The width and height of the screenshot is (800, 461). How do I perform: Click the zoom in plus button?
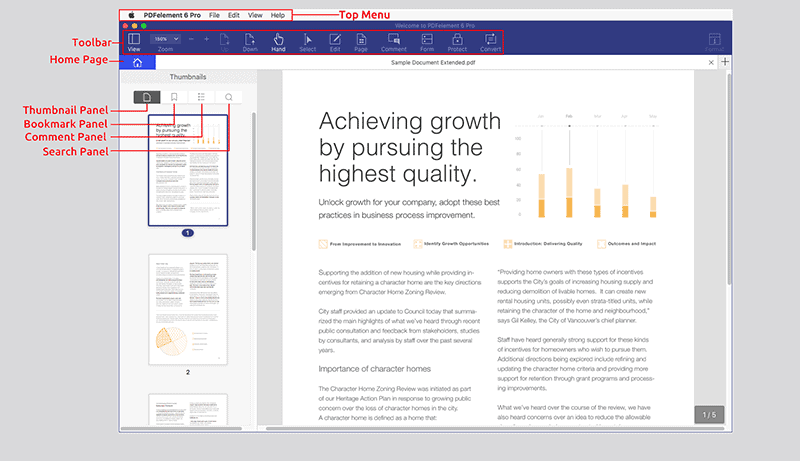[207, 39]
